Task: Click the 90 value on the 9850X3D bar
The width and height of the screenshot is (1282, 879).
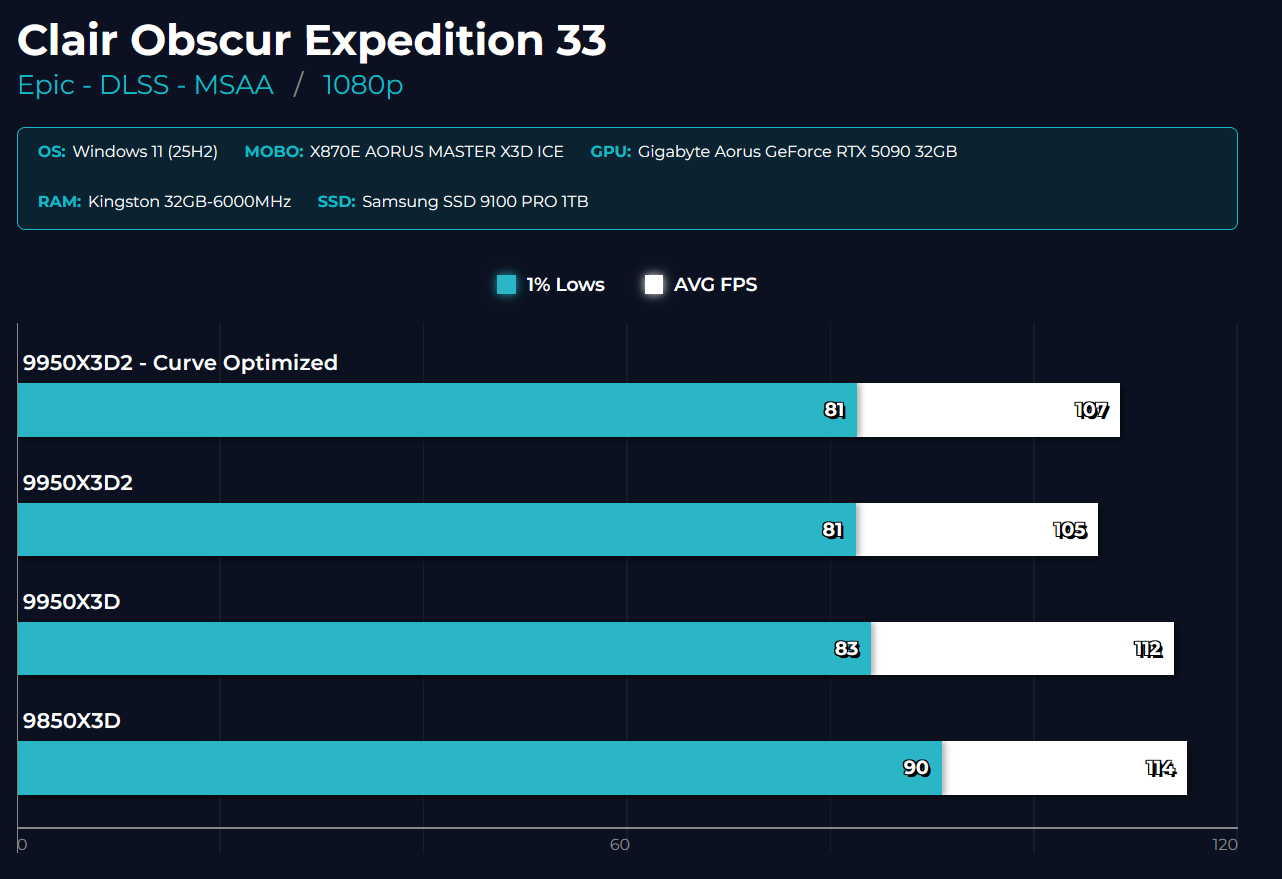Action: [x=916, y=768]
